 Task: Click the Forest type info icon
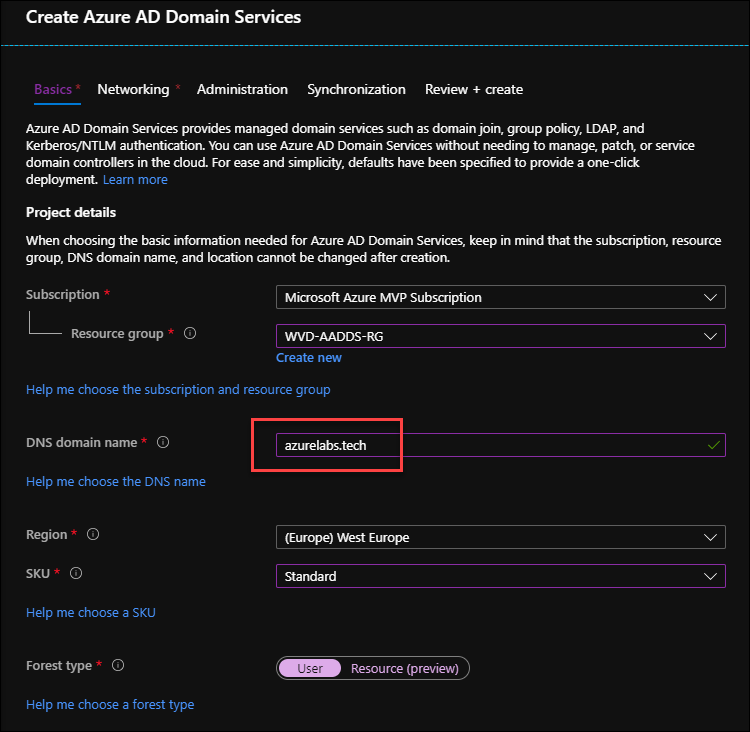coord(118,665)
